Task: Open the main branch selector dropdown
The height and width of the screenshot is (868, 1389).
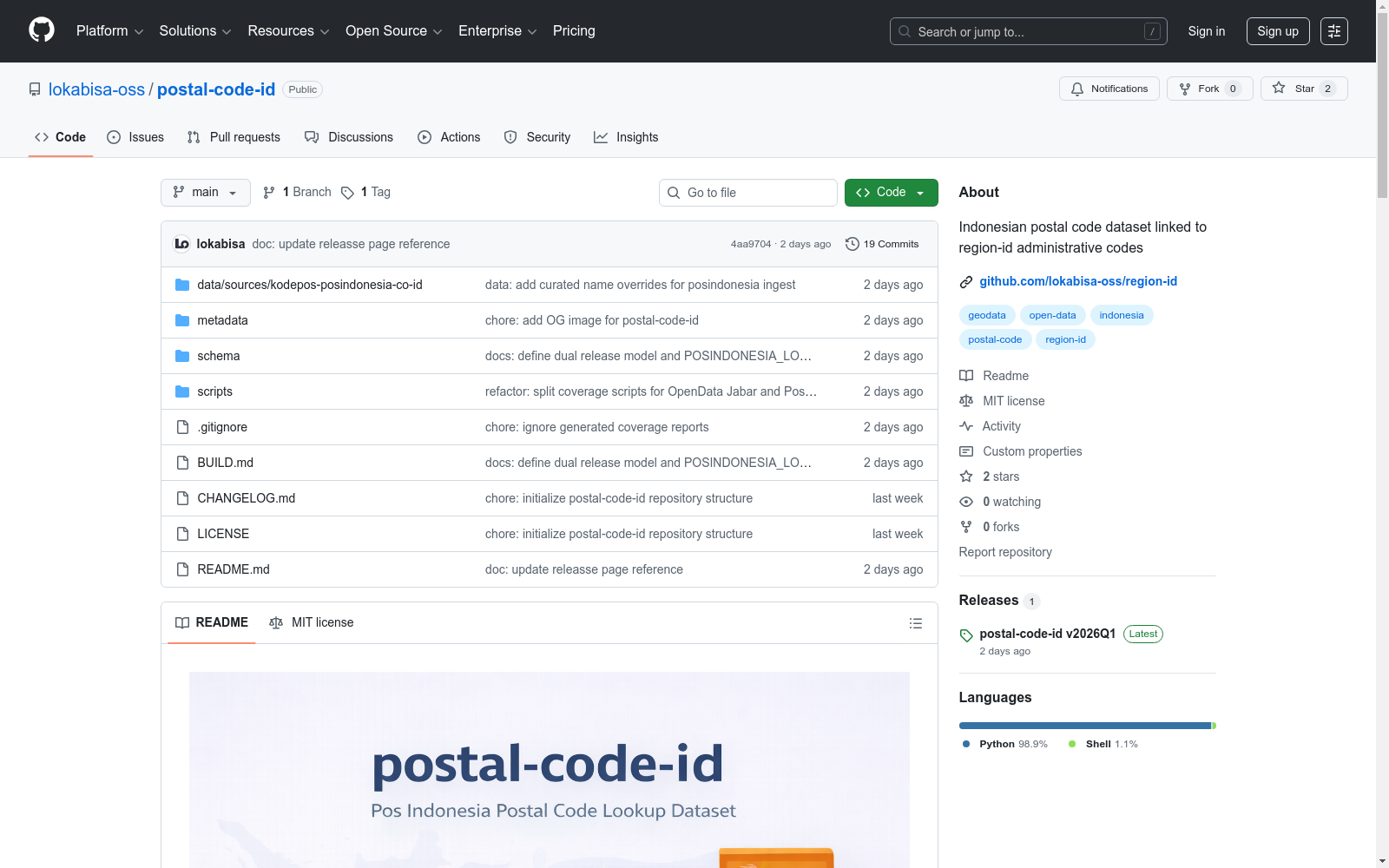Action: 206,193
